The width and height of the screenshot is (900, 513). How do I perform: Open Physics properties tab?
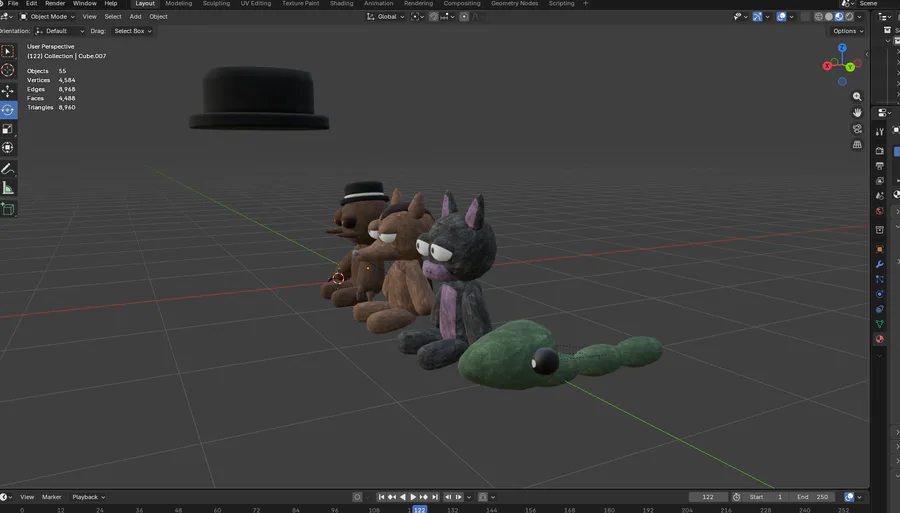click(879, 294)
